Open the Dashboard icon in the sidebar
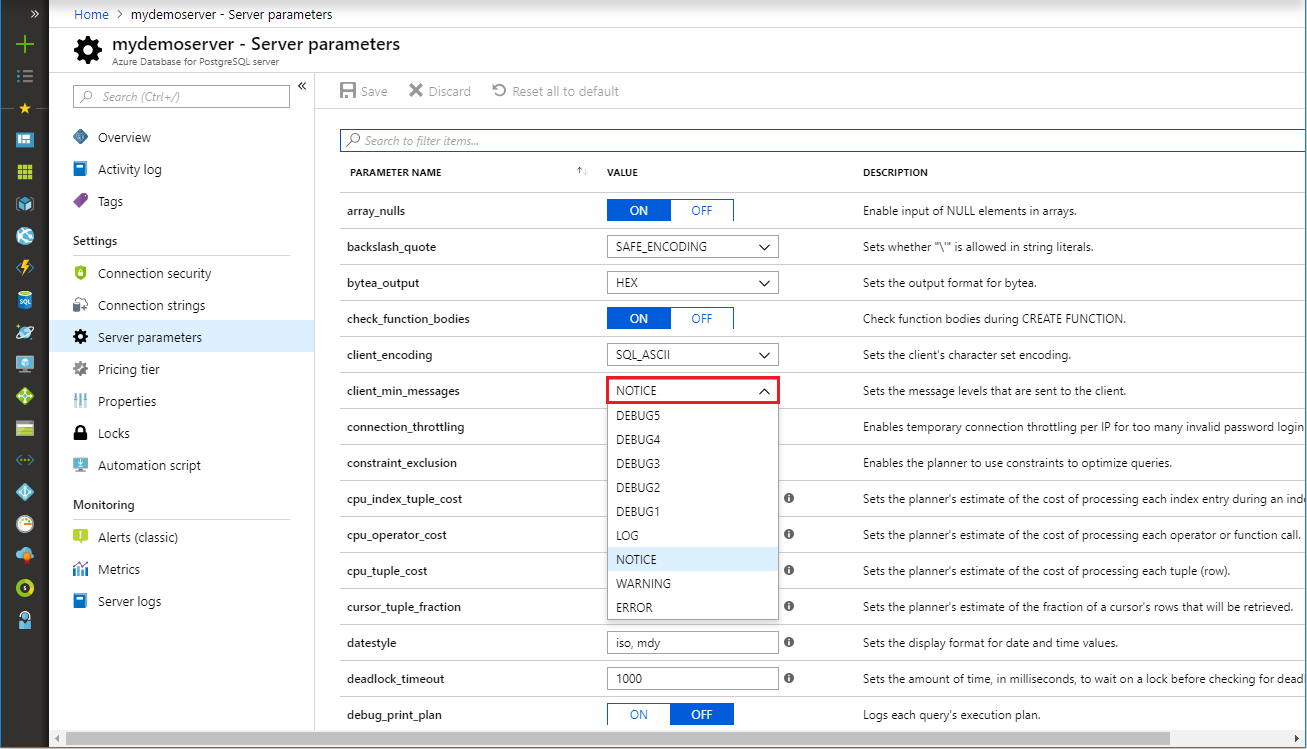The width and height of the screenshot is (1307, 749). [25, 140]
